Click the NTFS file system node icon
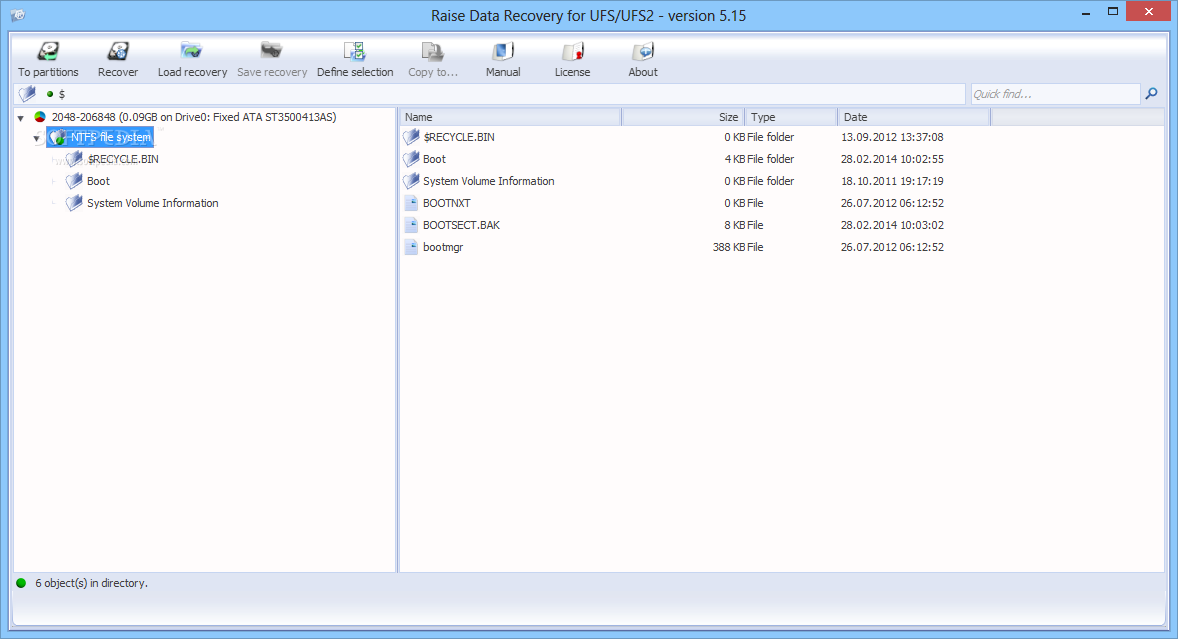The image size is (1178, 639). click(58, 137)
